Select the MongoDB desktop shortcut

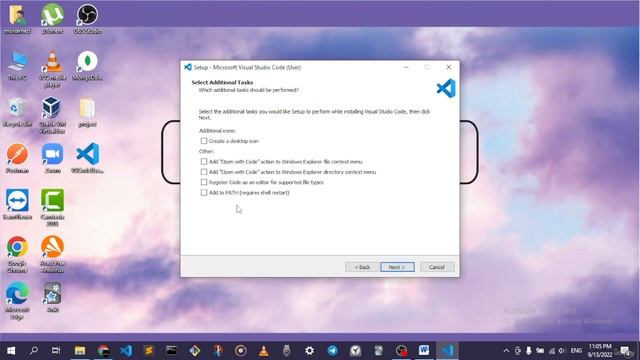point(87,66)
